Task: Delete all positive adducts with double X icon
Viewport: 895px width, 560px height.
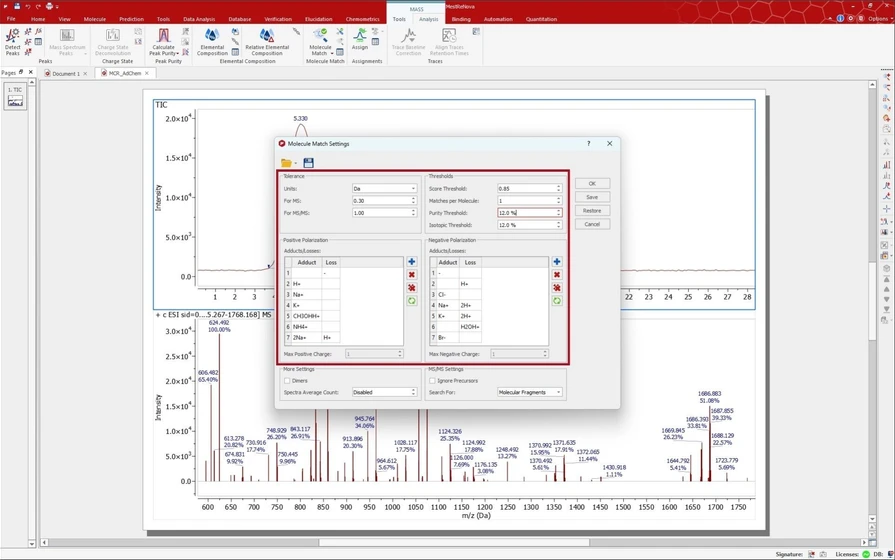Action: coord(412,288)
